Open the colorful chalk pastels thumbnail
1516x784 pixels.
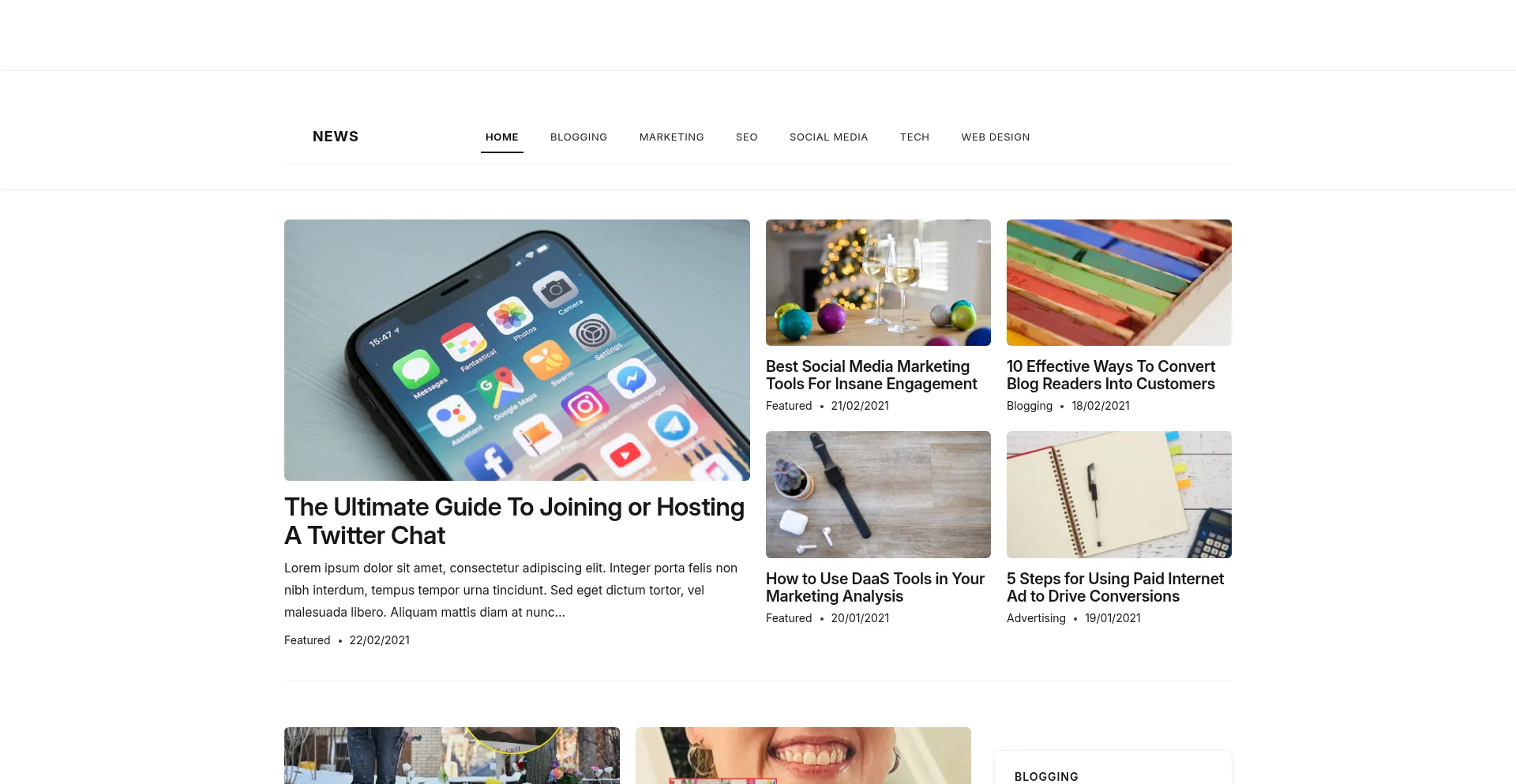coord(1119,283)
